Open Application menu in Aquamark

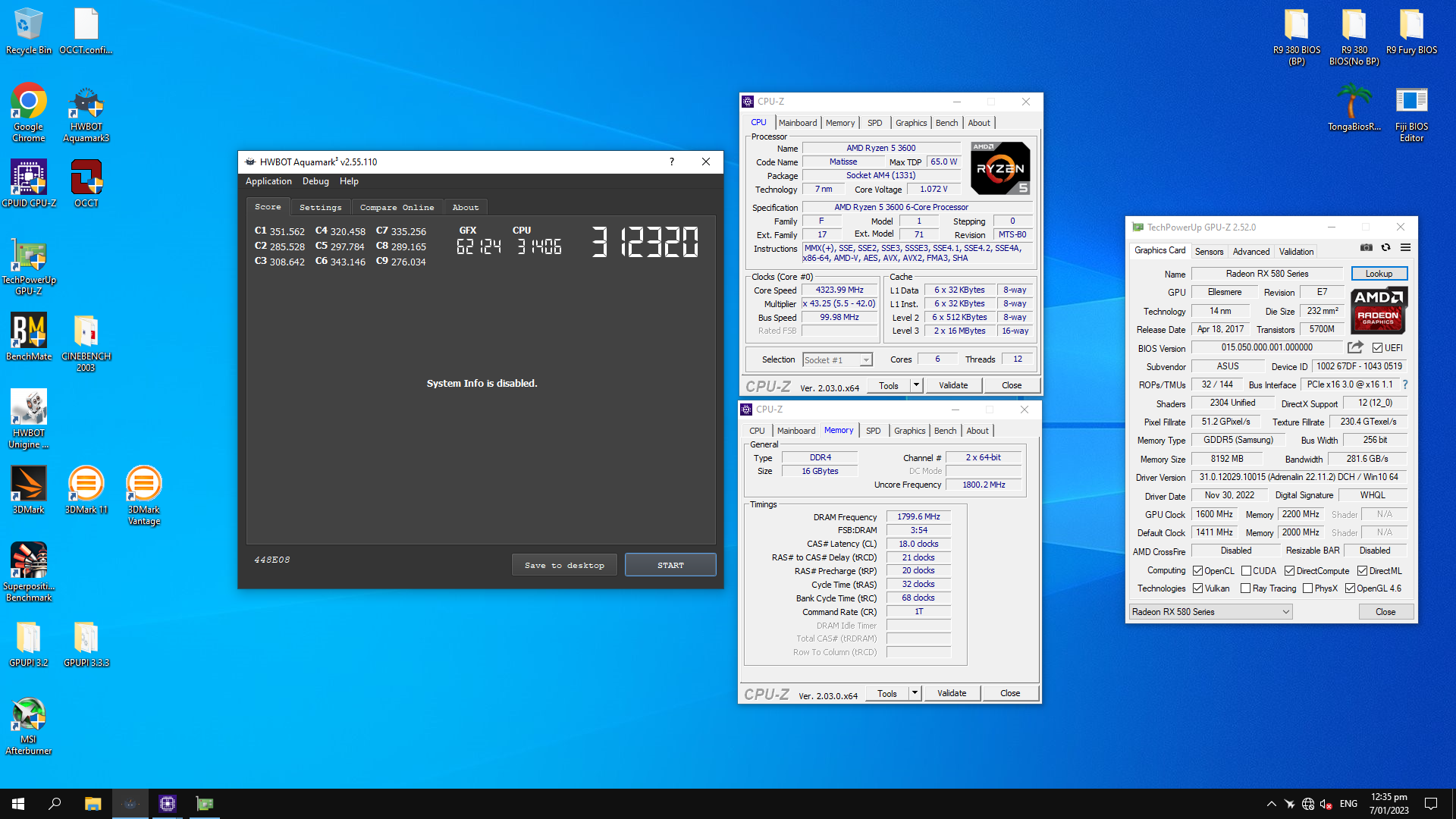coord(268,181)
